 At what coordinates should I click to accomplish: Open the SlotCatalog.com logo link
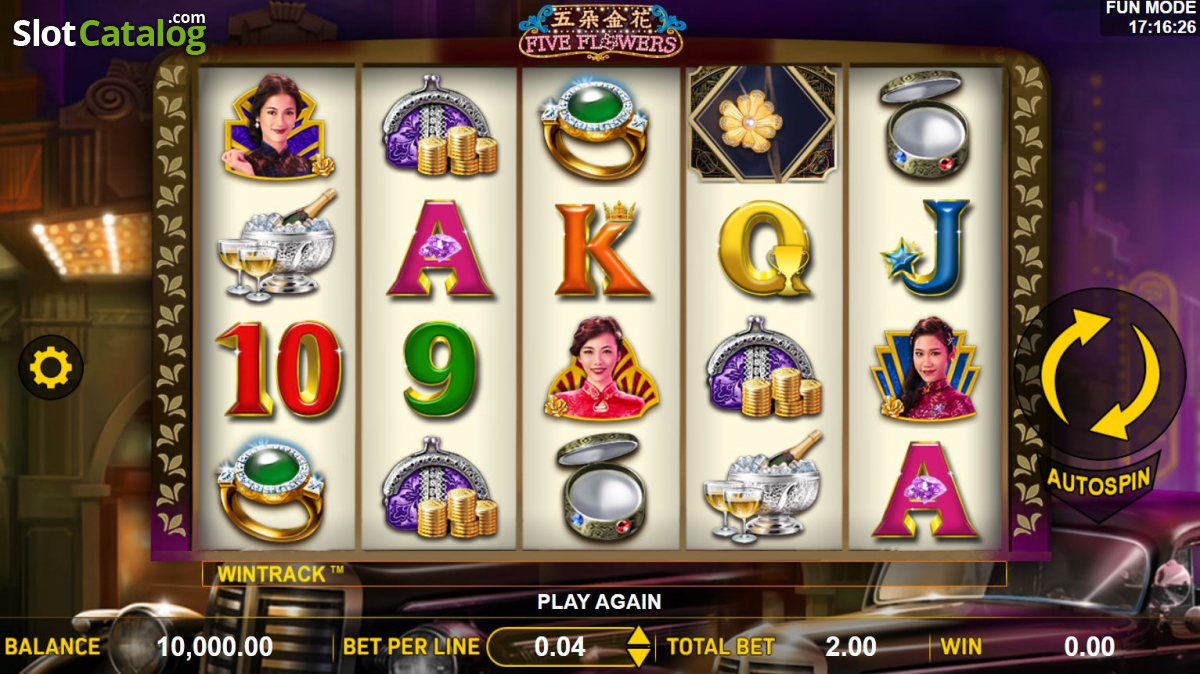(x=109, y=33)
